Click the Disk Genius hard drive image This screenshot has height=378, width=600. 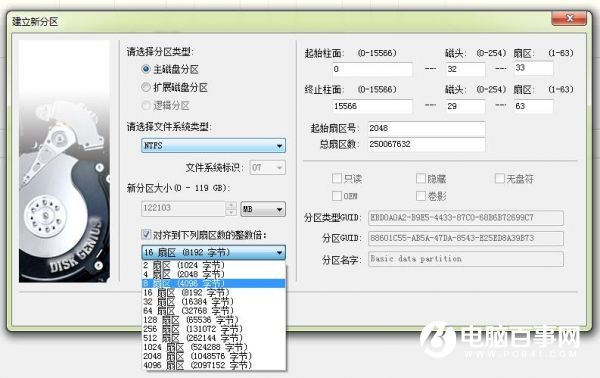64,161
